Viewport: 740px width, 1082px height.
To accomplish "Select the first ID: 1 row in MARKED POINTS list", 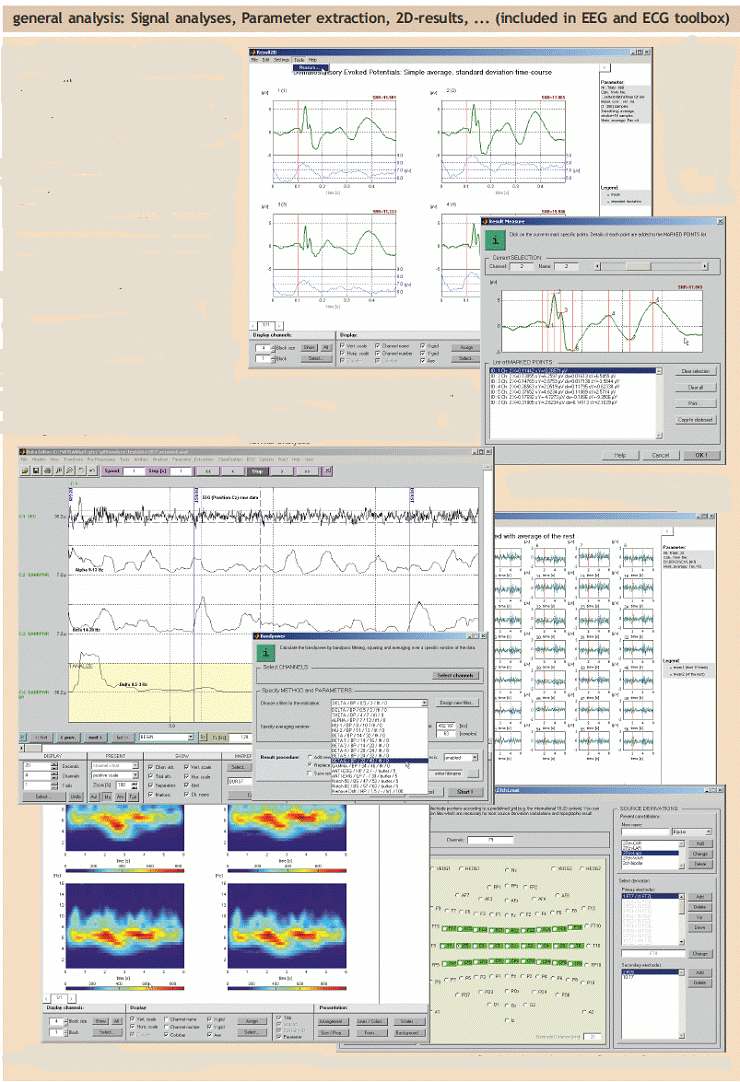I will pos(573,371).
